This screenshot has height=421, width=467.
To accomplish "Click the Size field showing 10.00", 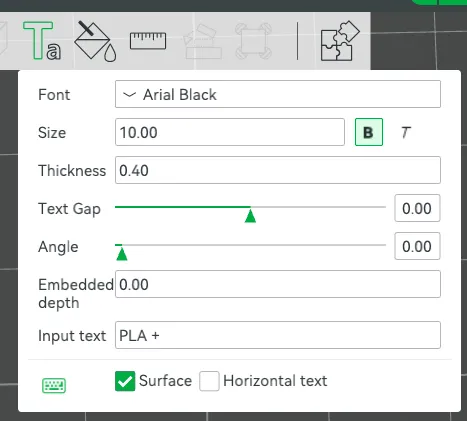I will click(230, 132).
